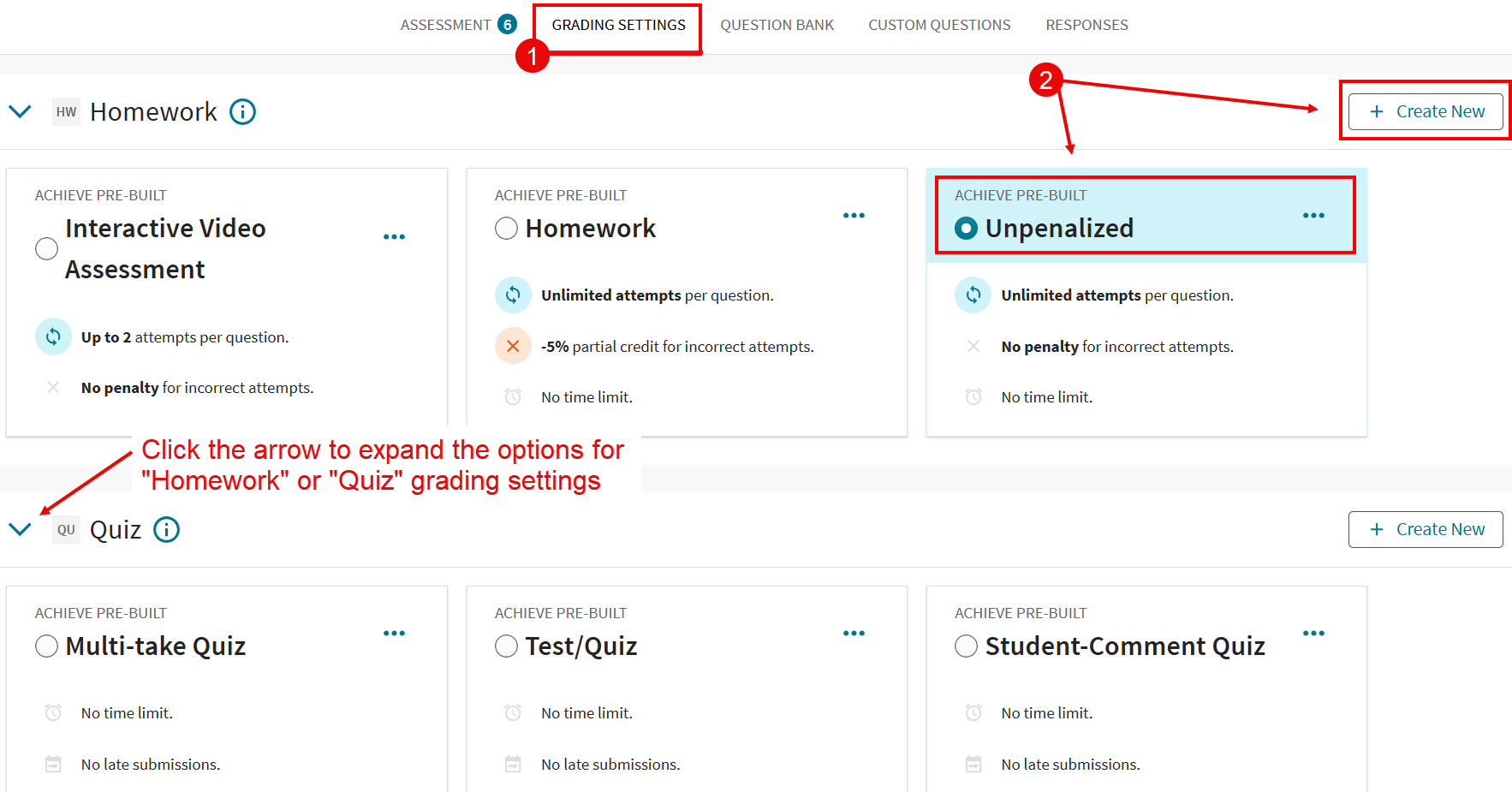Choose the Multi-take Quiz radio option
Image resolution: width=1512 pixels, height=792 pixels.
pos(47,646)
